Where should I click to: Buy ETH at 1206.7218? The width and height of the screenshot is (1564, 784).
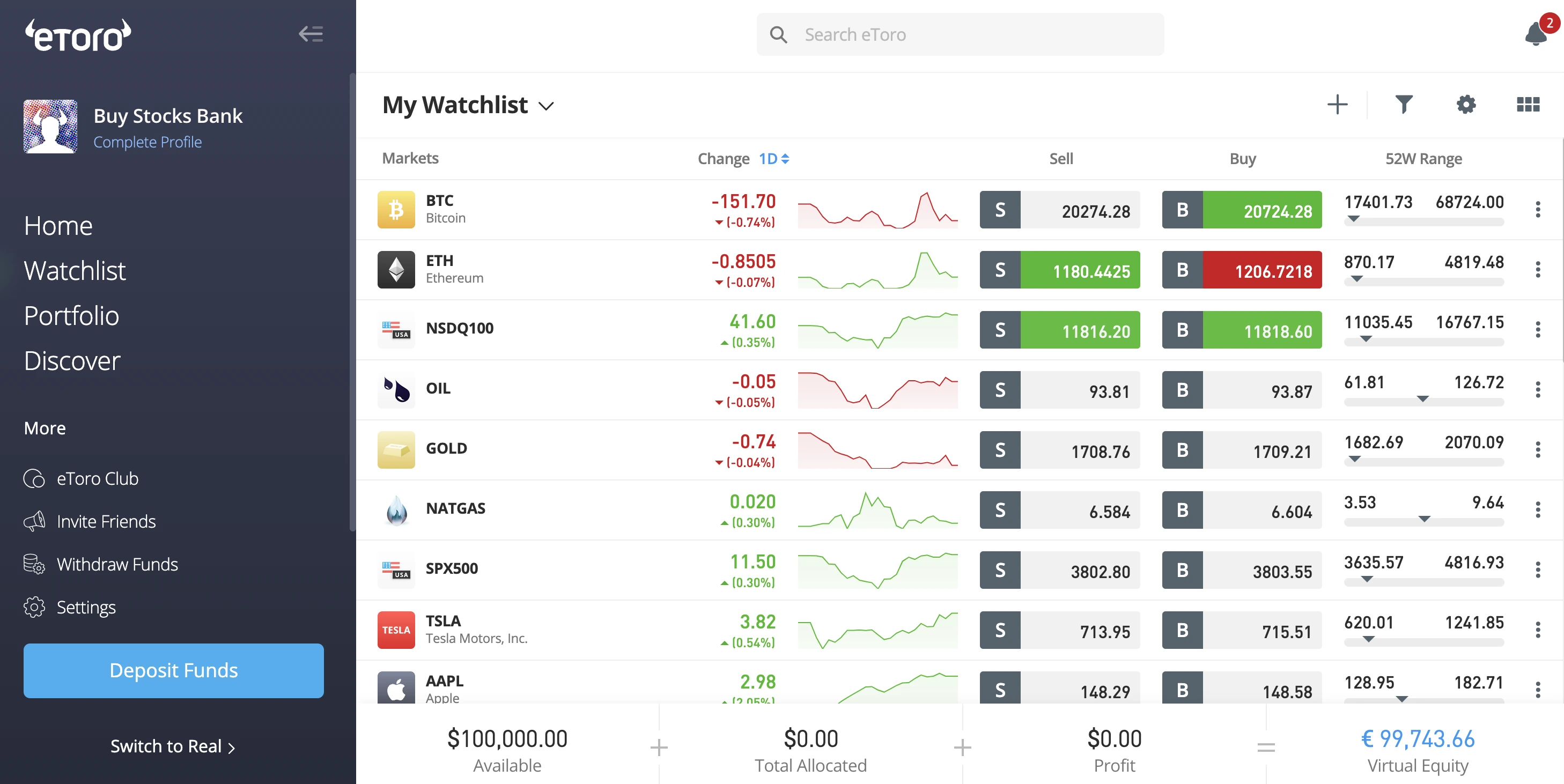tap(1242, 270)
